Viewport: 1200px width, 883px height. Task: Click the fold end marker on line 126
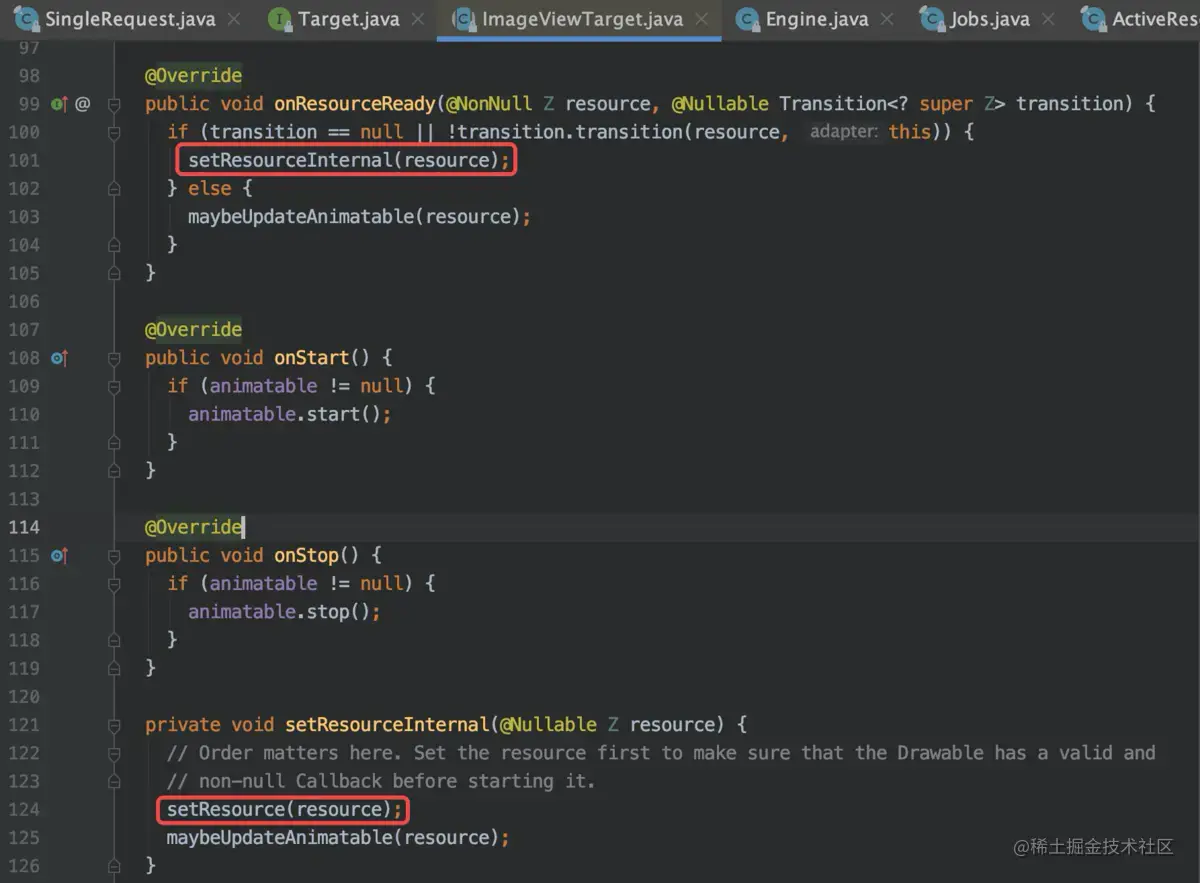click(x=114, y=865)
